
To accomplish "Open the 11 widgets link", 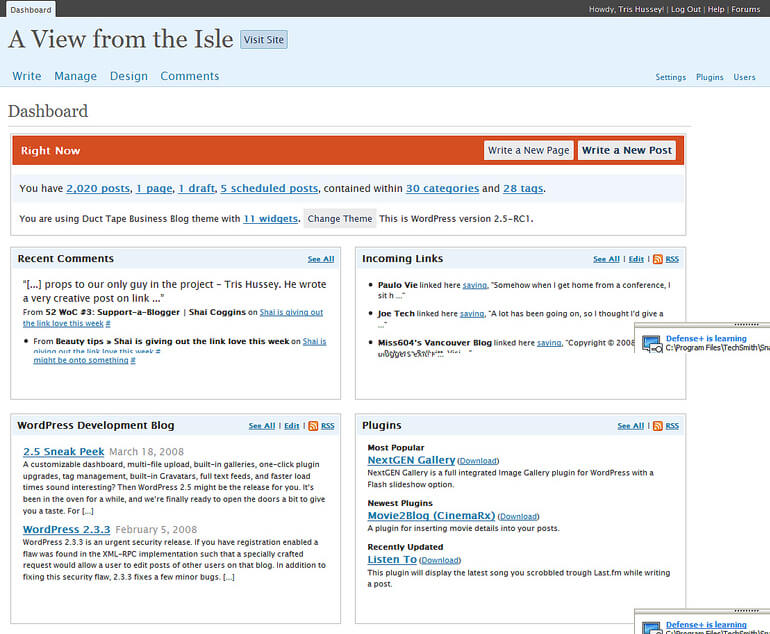I will point(271,219).
